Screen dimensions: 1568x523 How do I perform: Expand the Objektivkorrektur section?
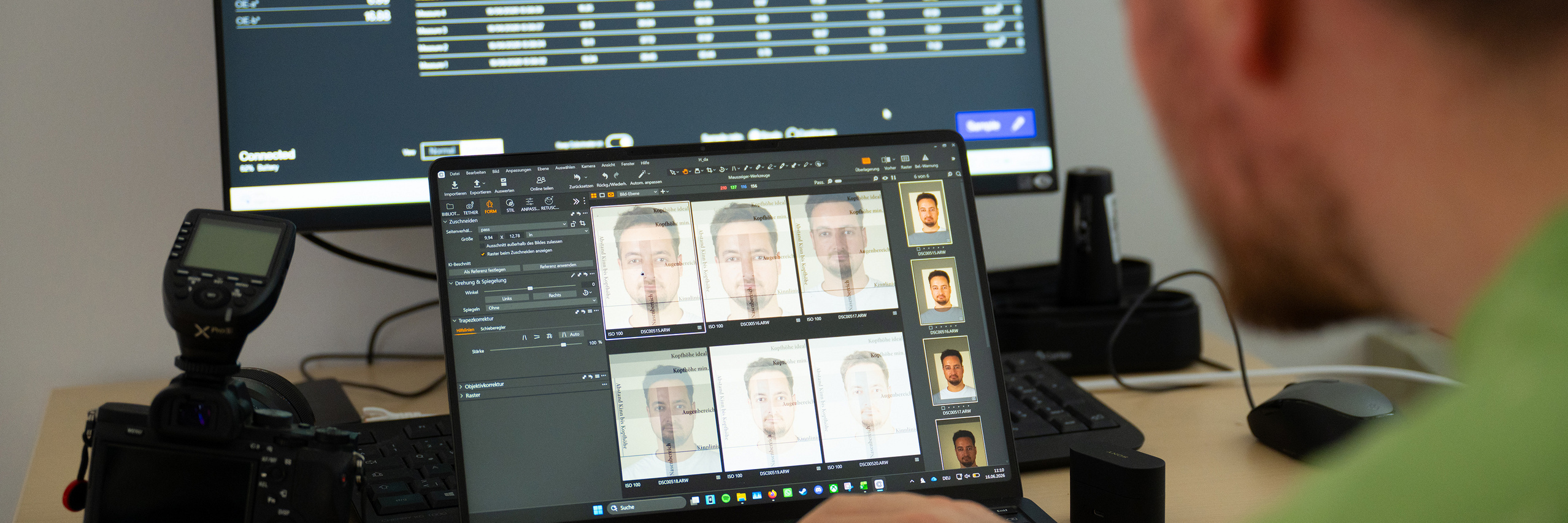(x=461, y=386)
